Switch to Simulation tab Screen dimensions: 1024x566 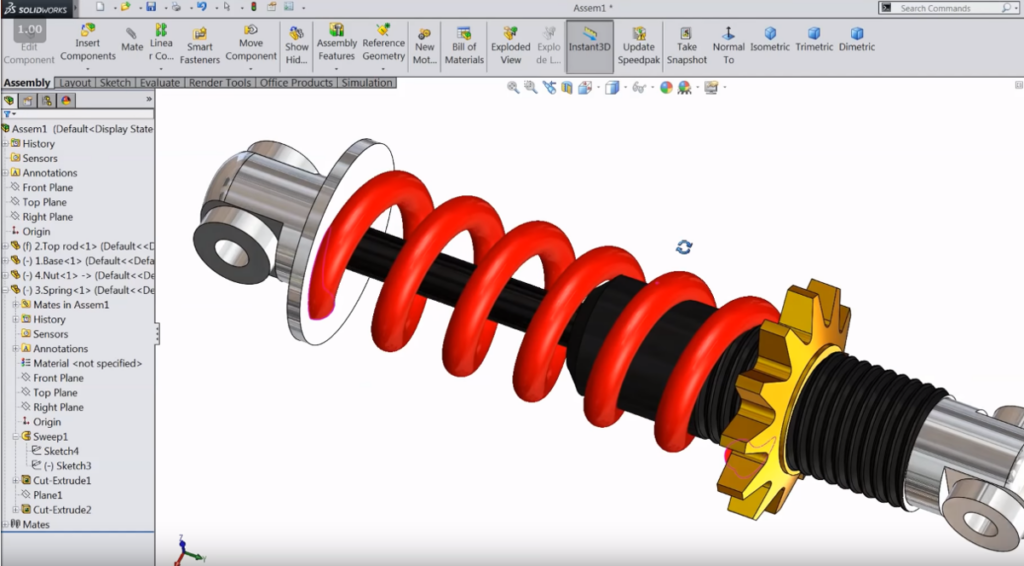coord(367,83)
